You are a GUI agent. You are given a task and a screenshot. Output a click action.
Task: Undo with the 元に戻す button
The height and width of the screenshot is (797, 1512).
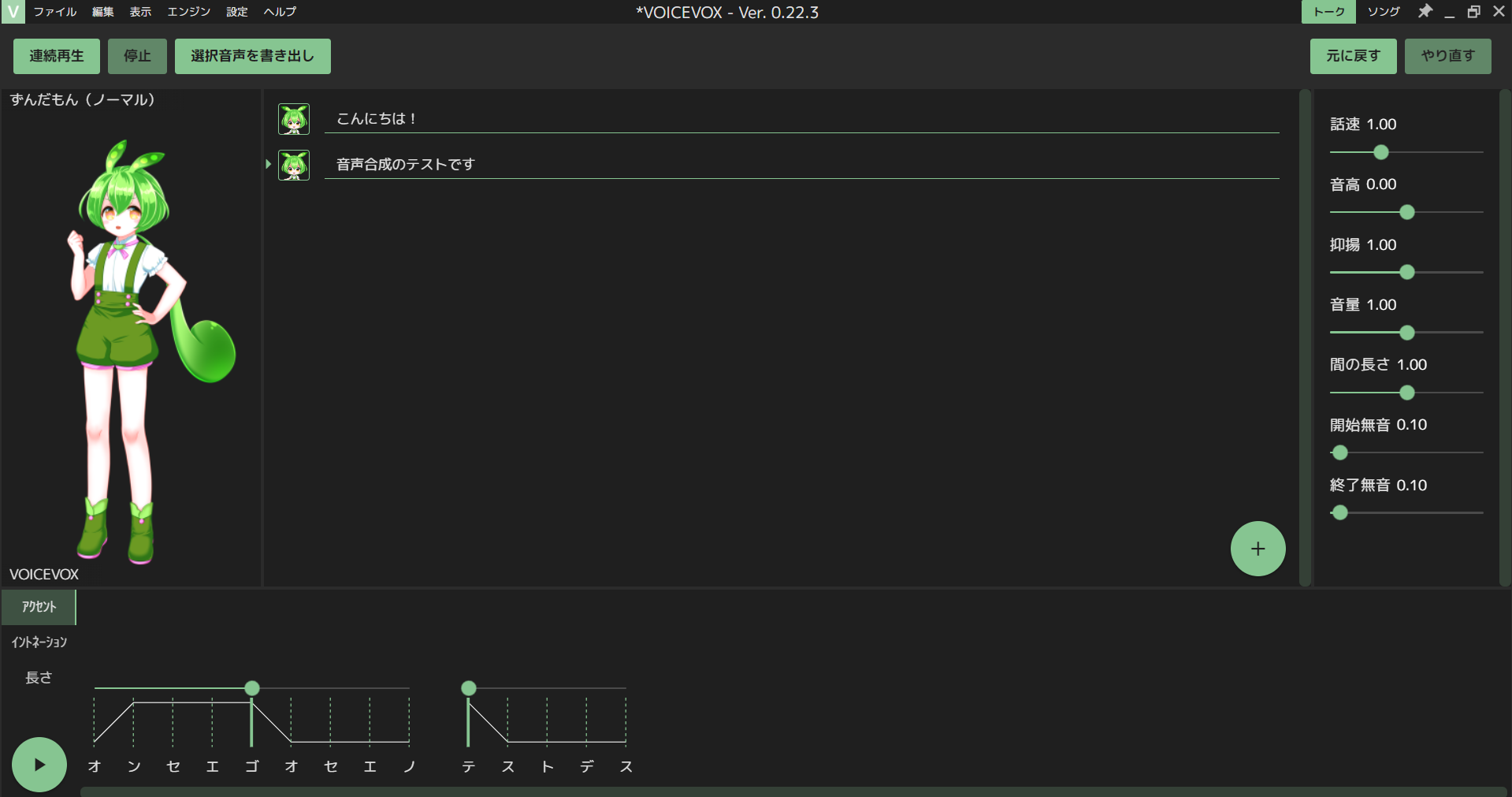[1353, 56]
